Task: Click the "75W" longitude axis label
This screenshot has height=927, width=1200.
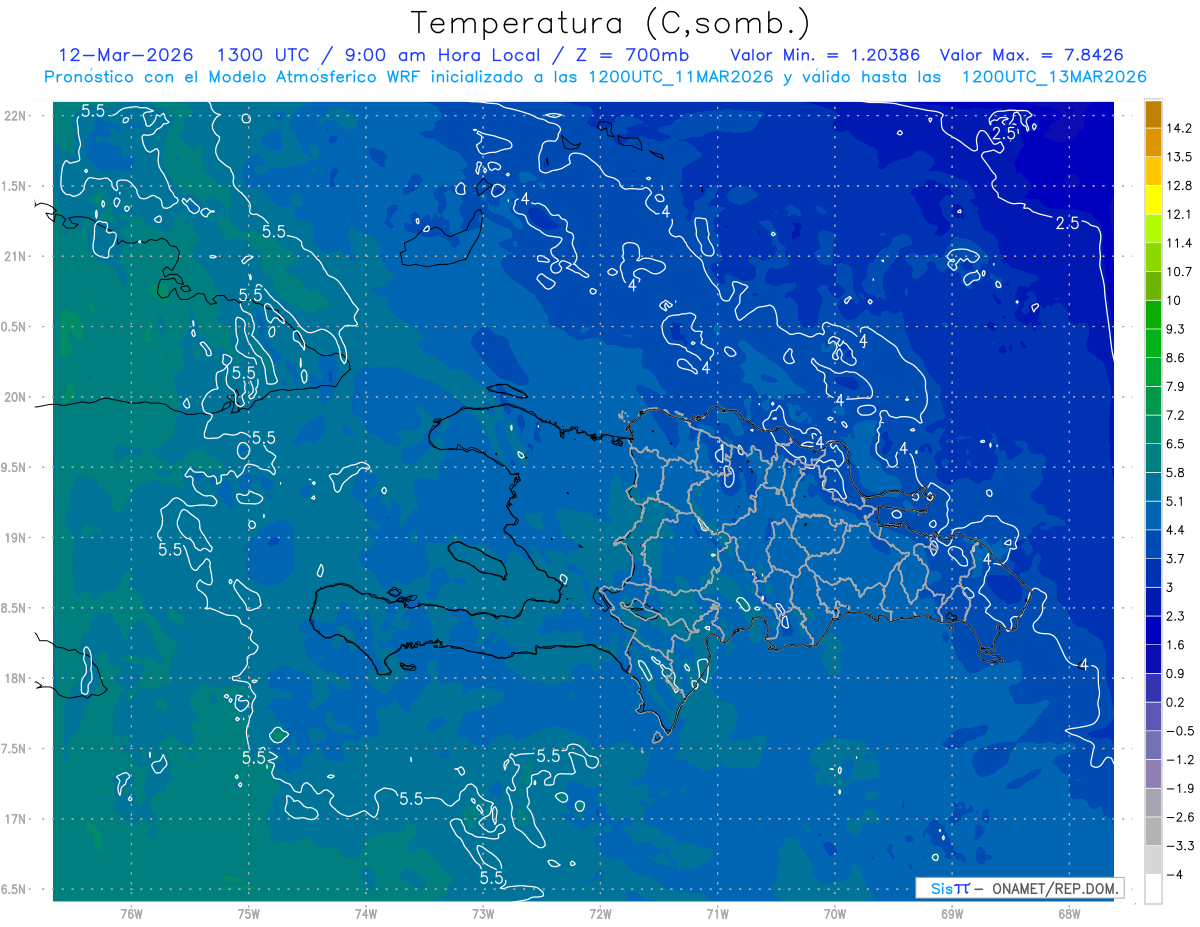Action: 249,913
